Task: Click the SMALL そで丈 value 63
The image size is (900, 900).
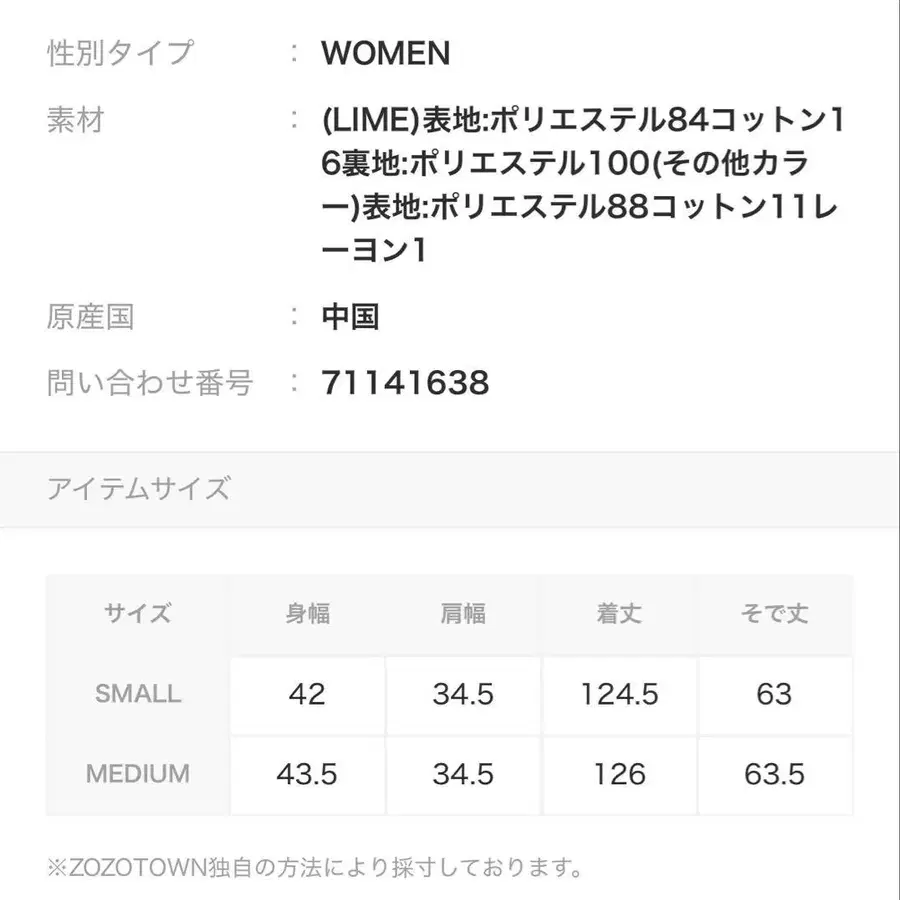Action: tap(774, 694)
